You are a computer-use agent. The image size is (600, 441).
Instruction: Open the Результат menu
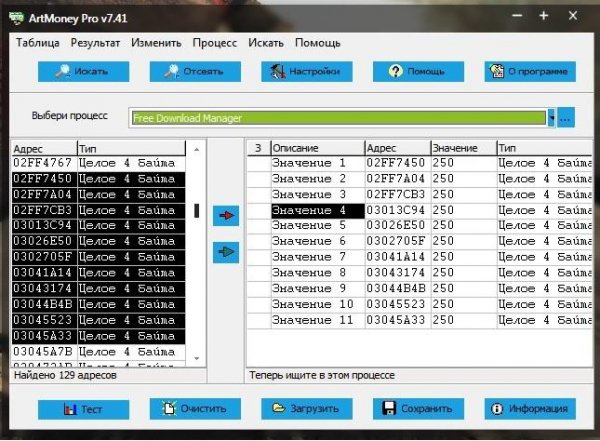point(95,42)
